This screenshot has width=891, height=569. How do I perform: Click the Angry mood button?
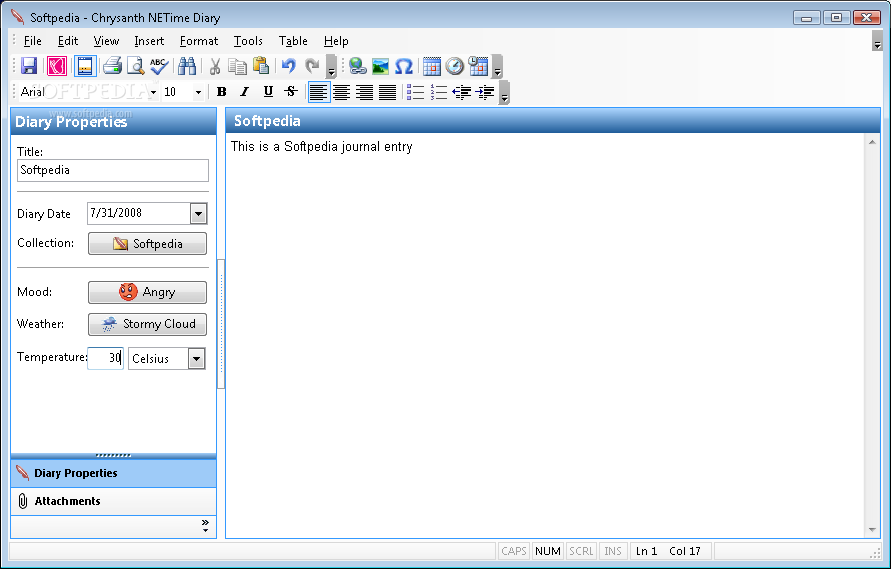click(x=147, y=292)
